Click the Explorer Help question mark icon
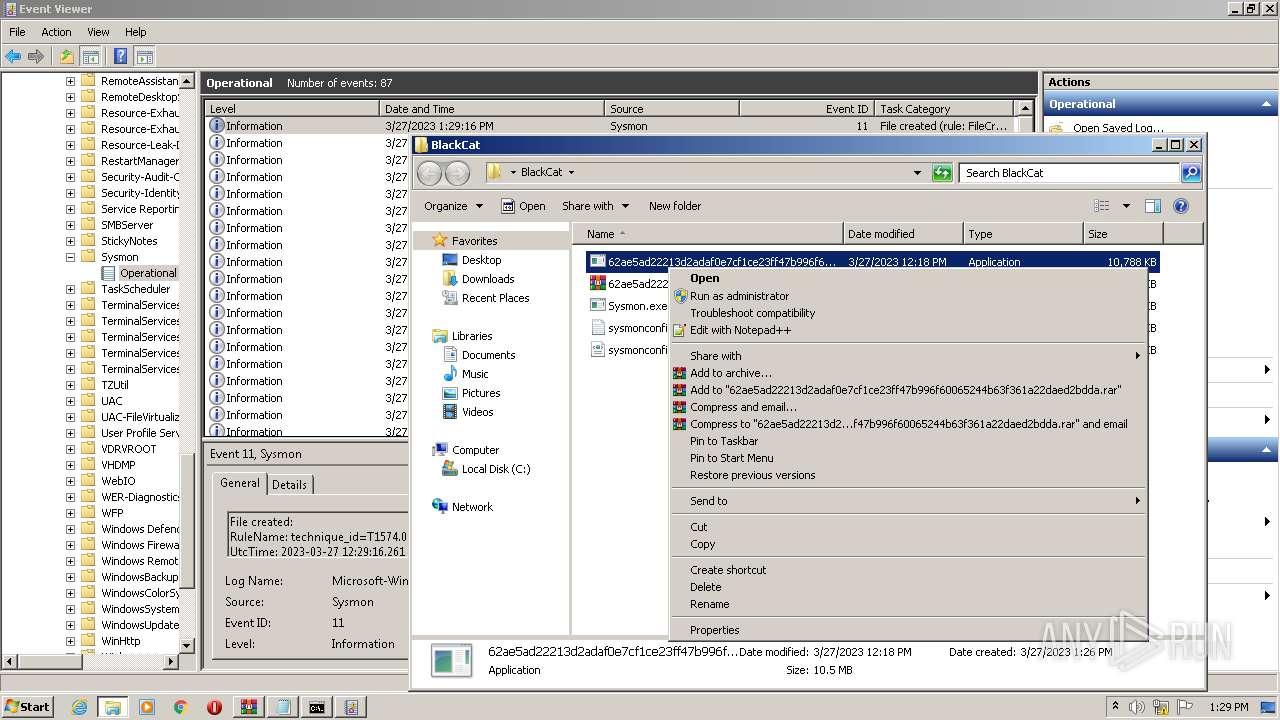 coord(1181,206)
